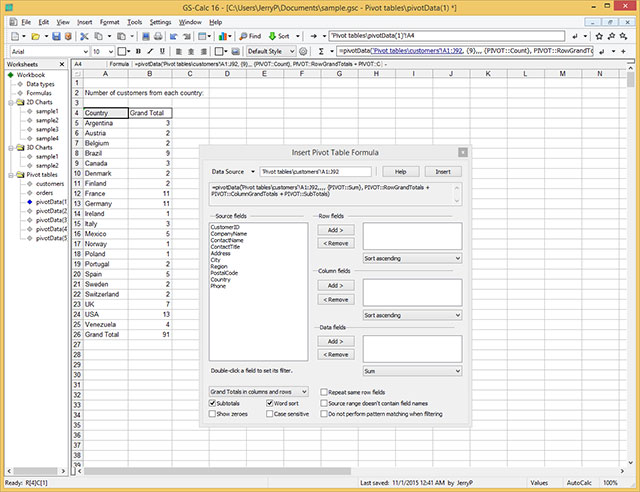Disable the Word sort checkbox
This screenshot has height=492, width=640.
click(x=271, y=402)
